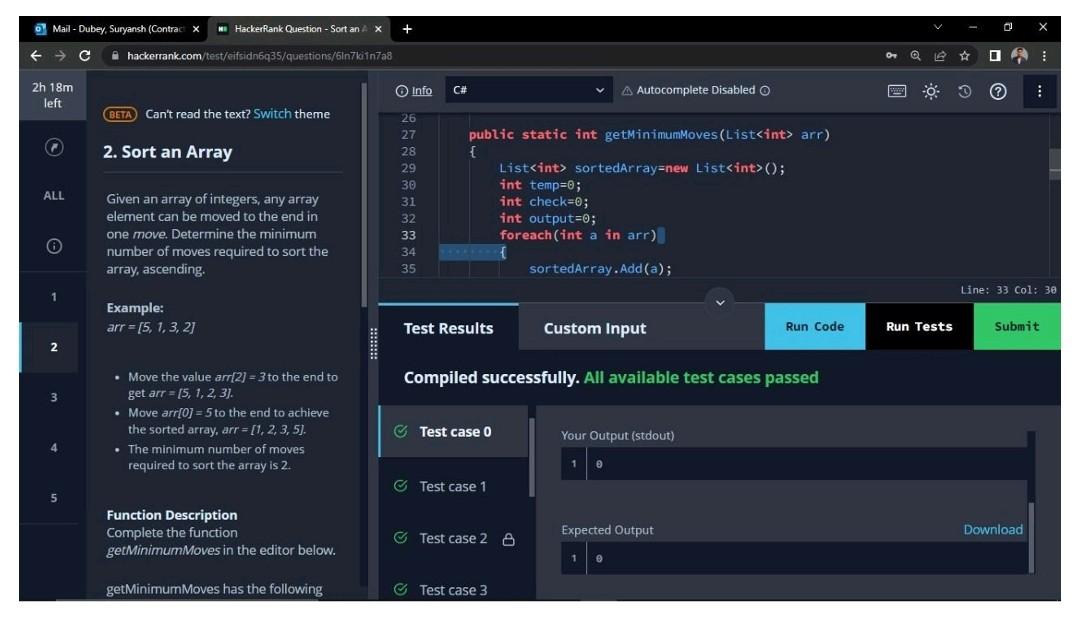This screenshot has width=1080, height=627.
Task: Click the lock icon next to Test case 2
Action: tap(508, 539)
